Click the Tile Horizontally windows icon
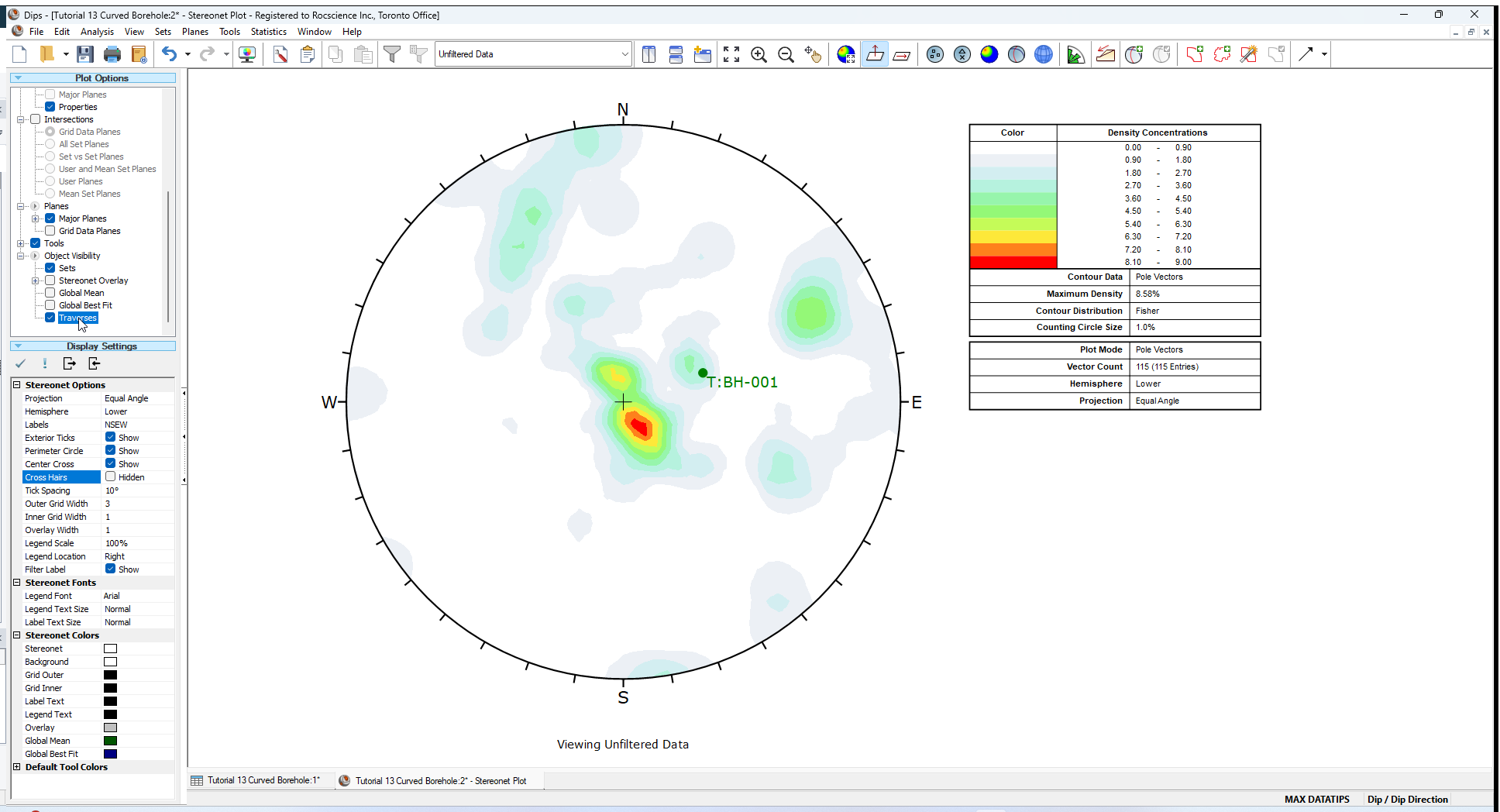Image resolution: width=1500 pixels, height=812 pixels. 676,54
